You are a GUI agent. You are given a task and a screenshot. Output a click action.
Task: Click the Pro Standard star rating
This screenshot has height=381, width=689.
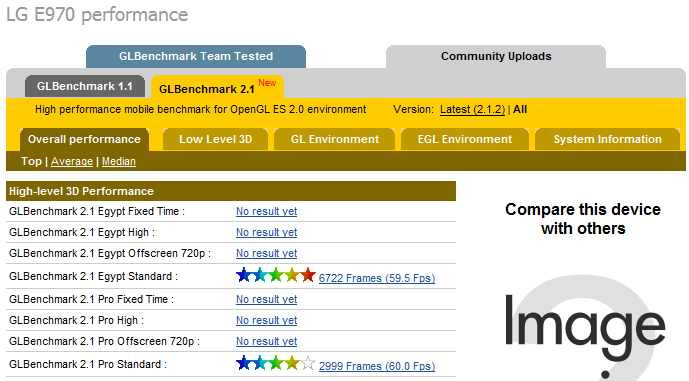(276, 363)
